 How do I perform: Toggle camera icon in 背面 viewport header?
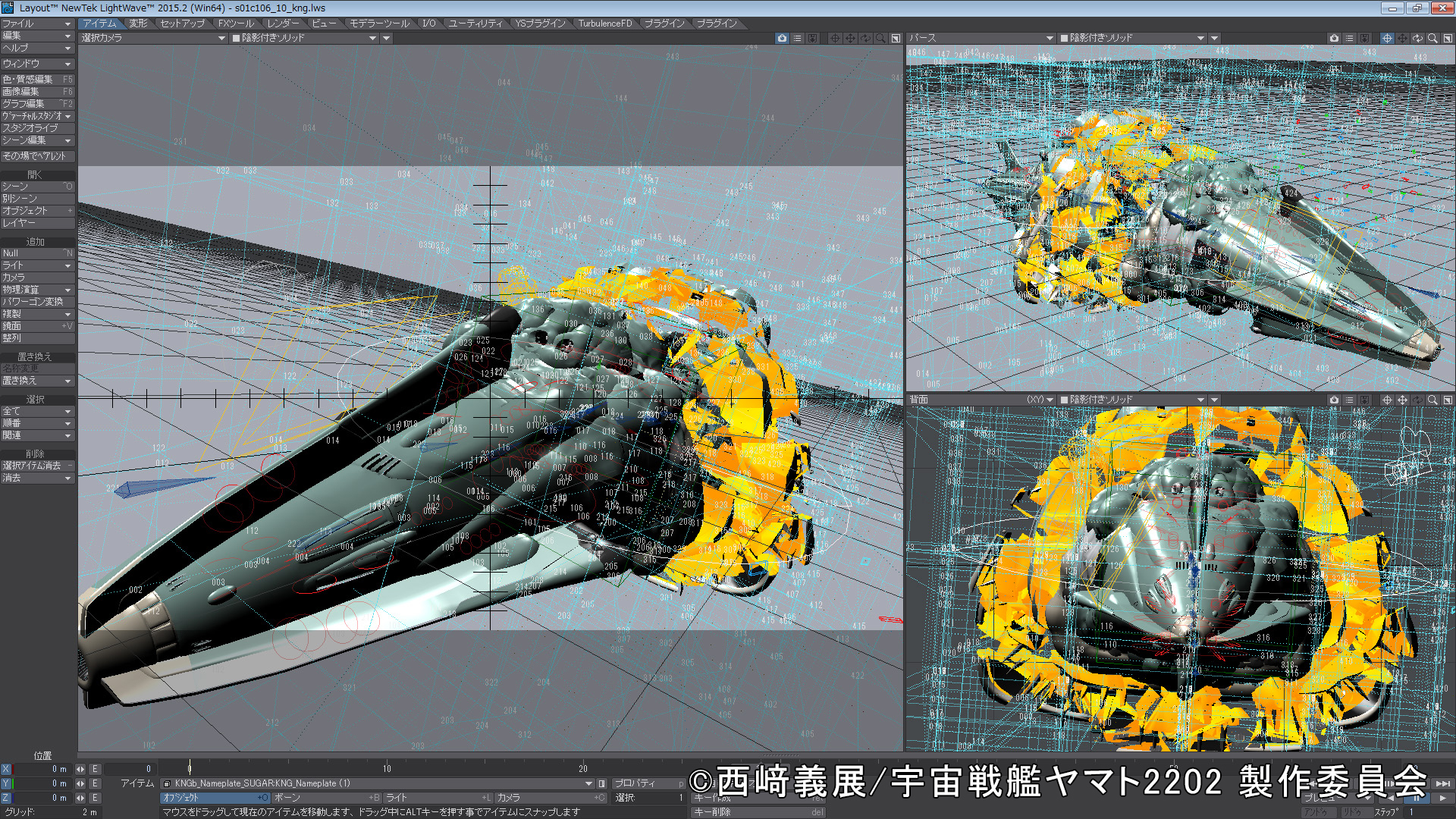click(1334, 400)
